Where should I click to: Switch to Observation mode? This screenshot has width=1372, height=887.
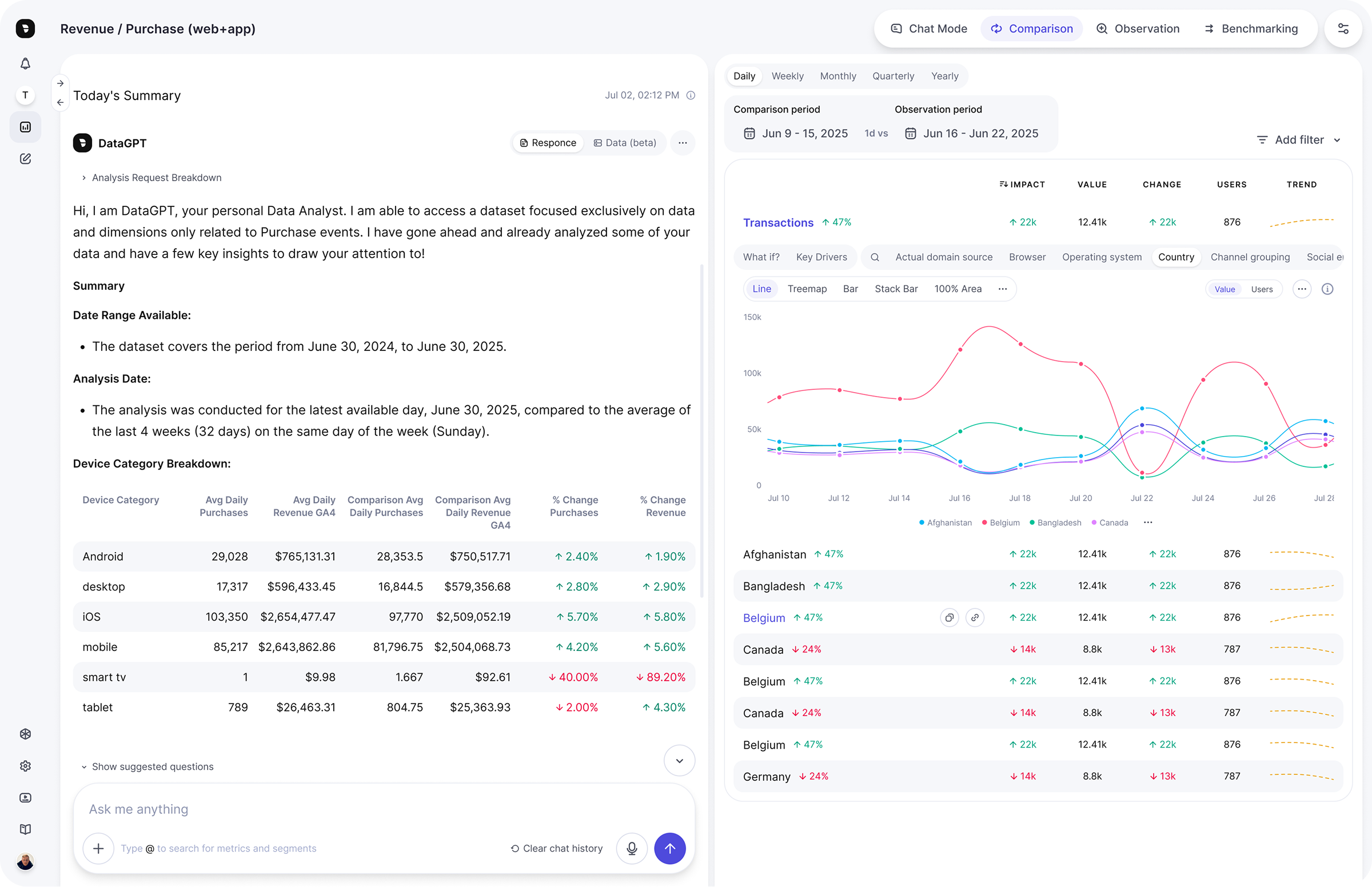1138,29
